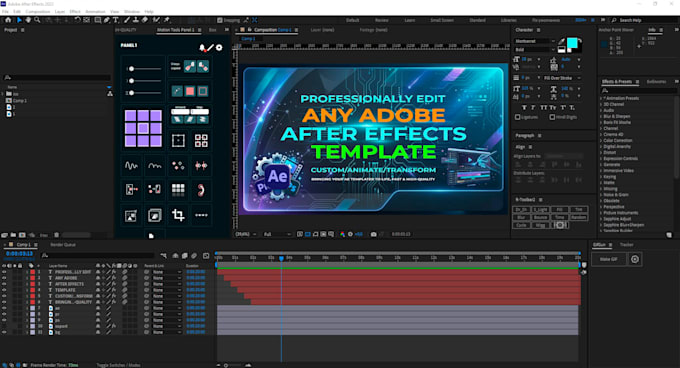This screenshot has height=368, width=680.
Task: Click the gear icon in Motion Tools panel
Action: pyautogui.click(x=219, y=48)
